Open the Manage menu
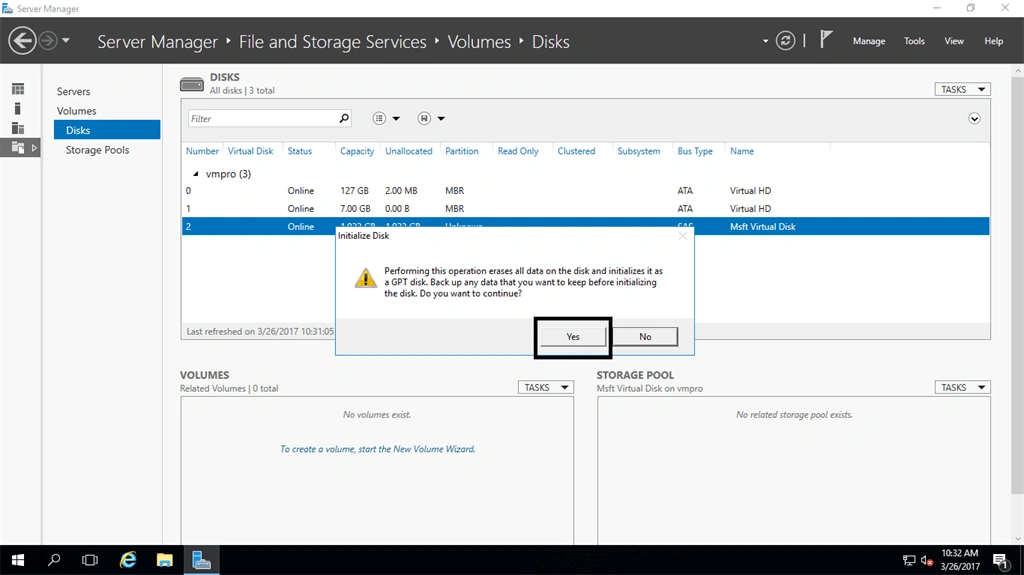This screenshot has width=1024, height=575. coord(869,41)
